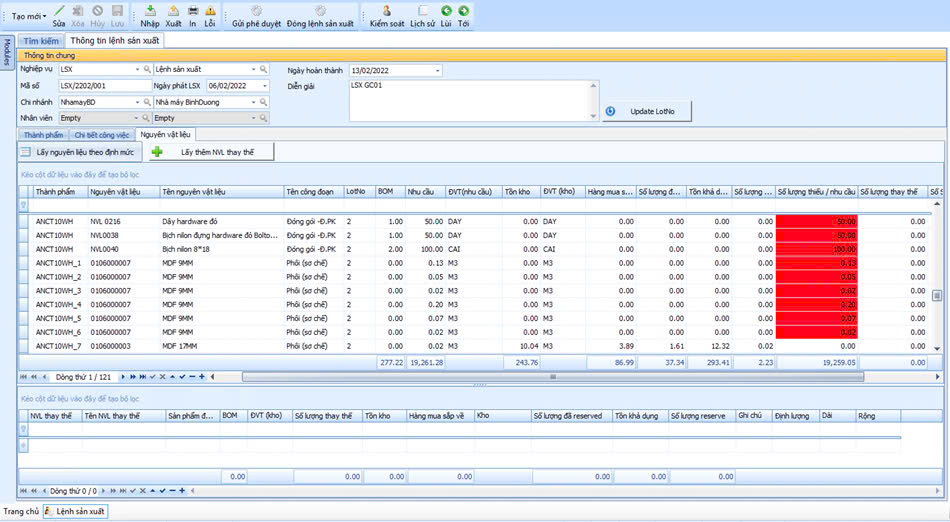Image resolution: width=950 pixels, height=522 pixels.
Task: Click the Trang chủ bottom tab
Action: coord(21,512)
